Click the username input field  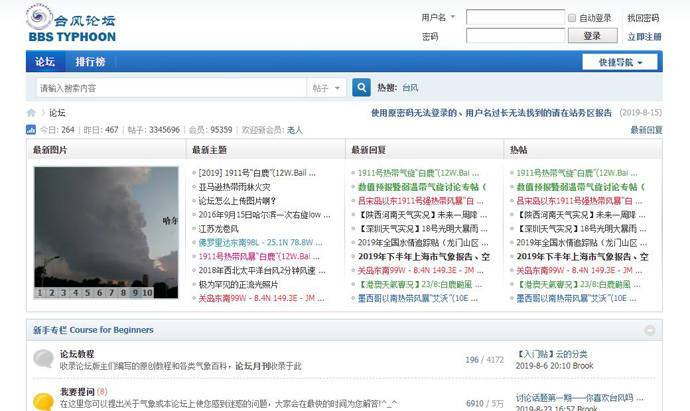[515, 18]
